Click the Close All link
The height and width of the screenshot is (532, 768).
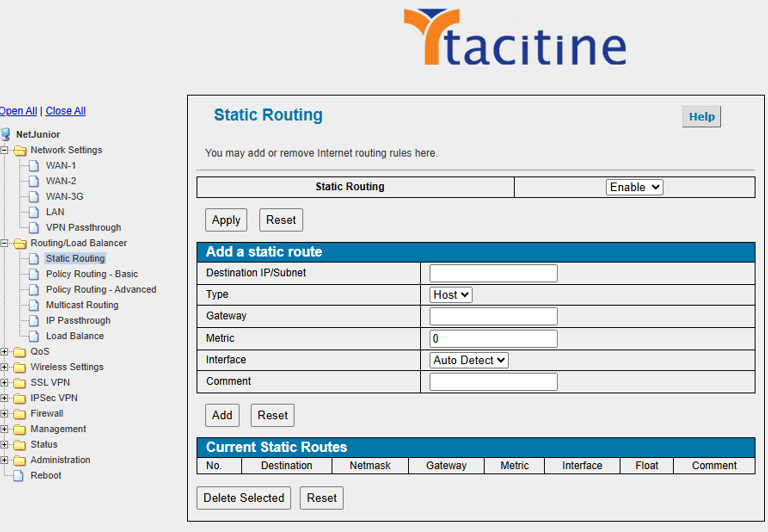click(x=66, y=111)
